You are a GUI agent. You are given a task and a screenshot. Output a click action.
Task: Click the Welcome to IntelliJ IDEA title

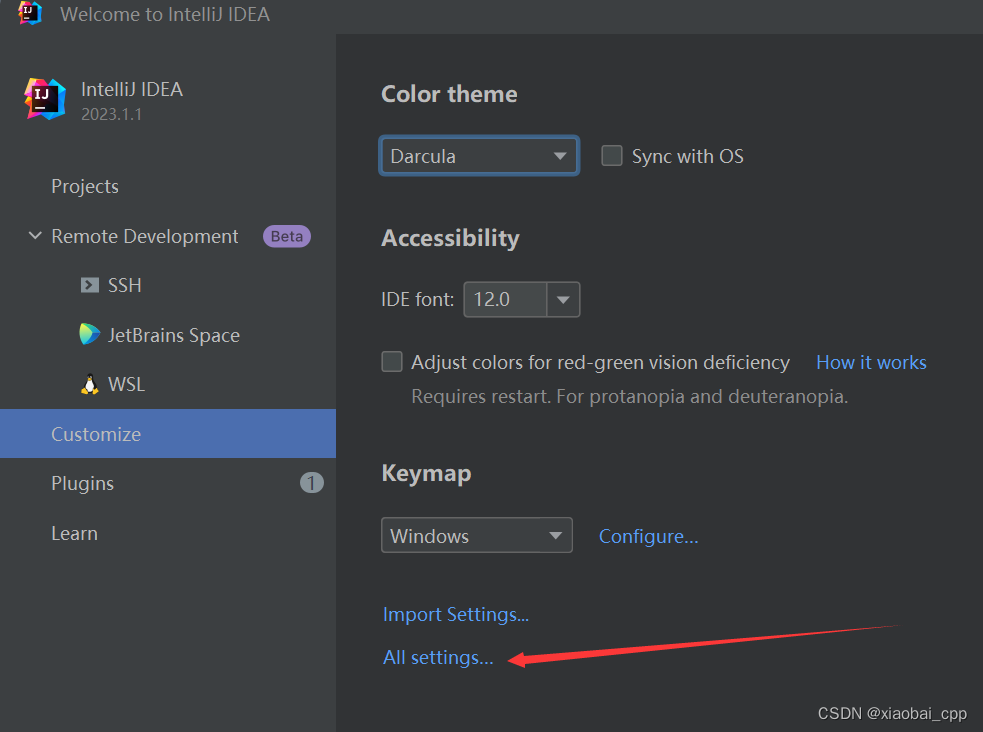coord(165,14)
